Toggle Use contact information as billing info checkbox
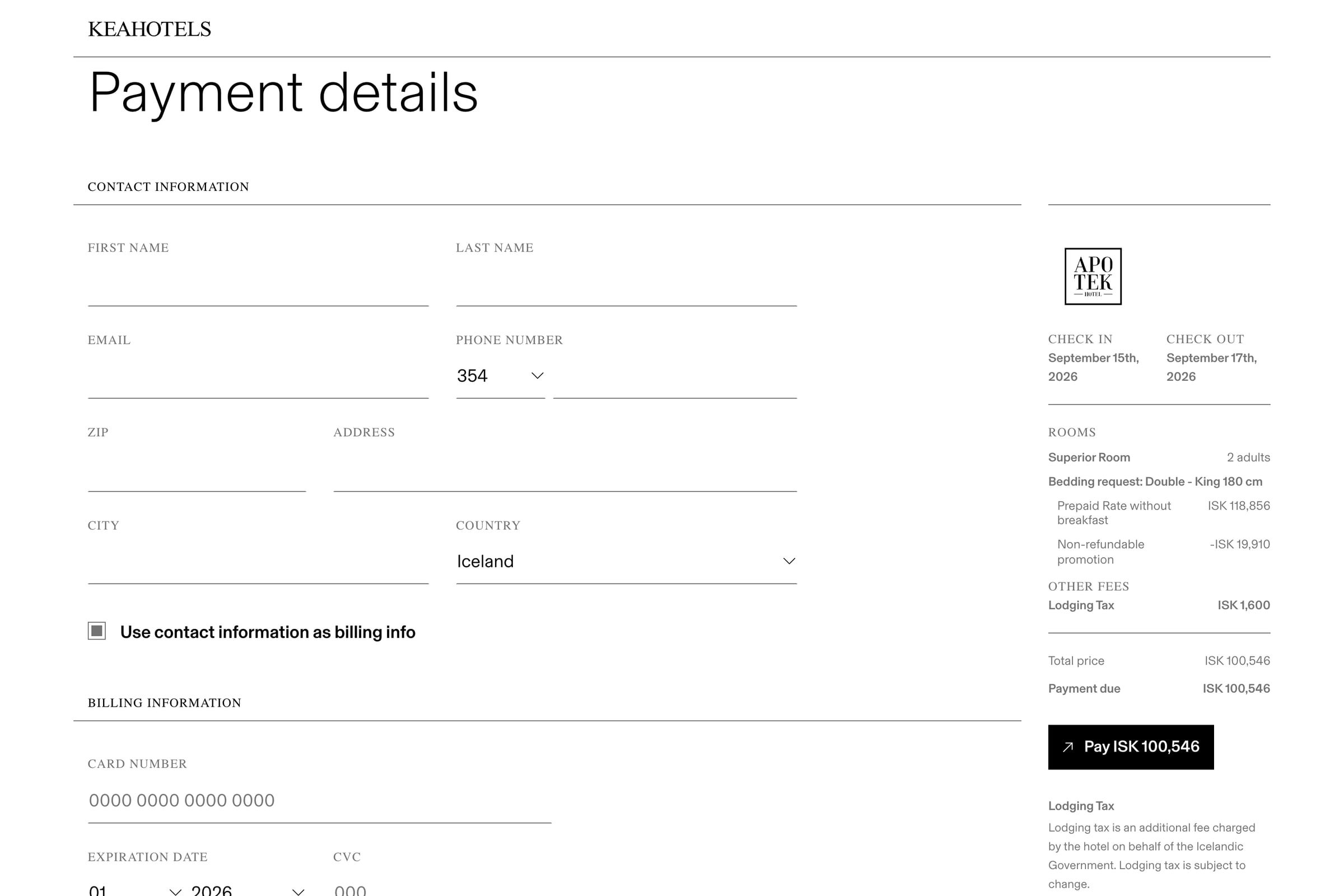The height and width of the screenshot is (896, 1344). [96, 631]
